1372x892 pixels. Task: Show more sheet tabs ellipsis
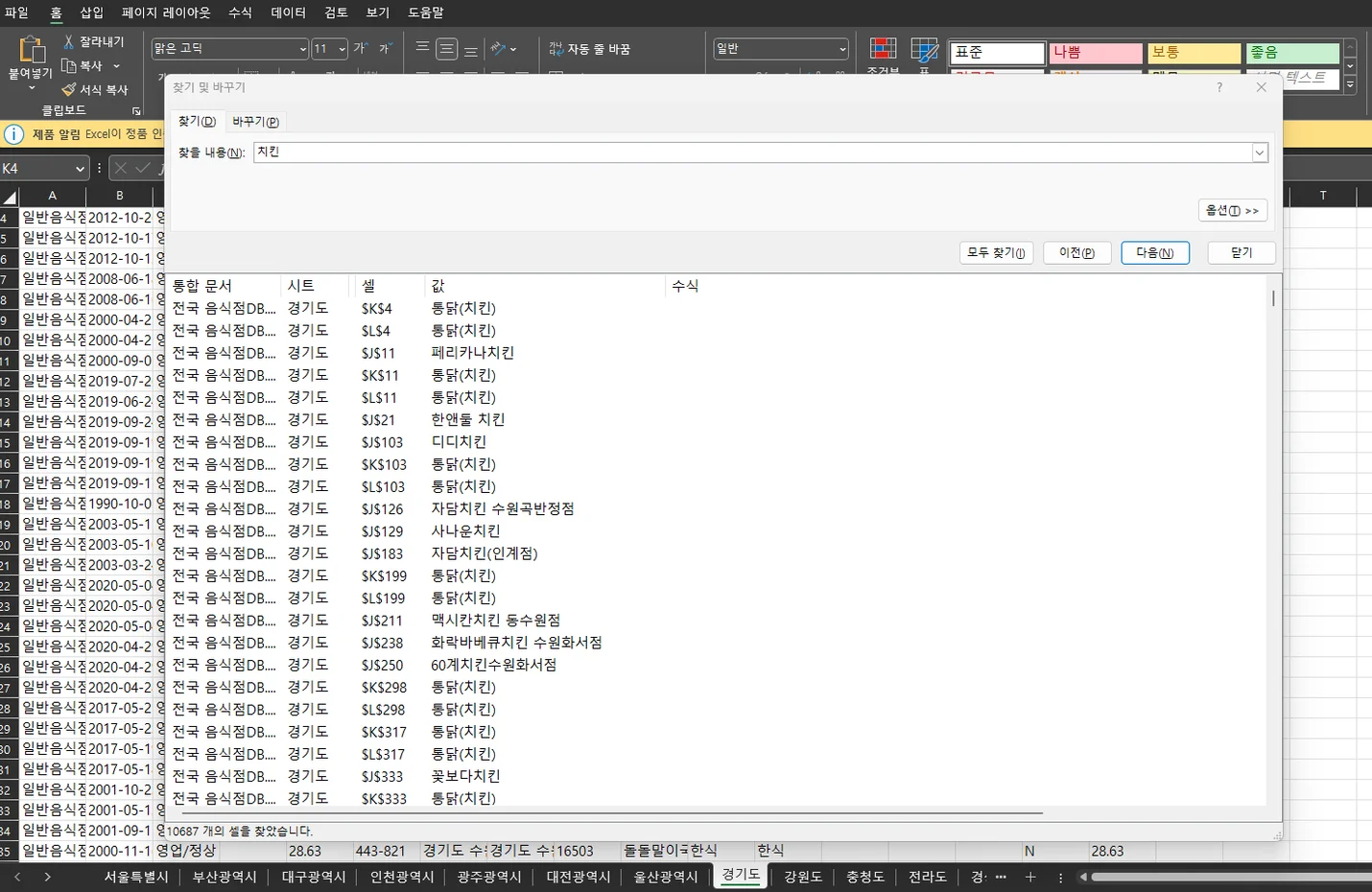tap(1001, 878)
